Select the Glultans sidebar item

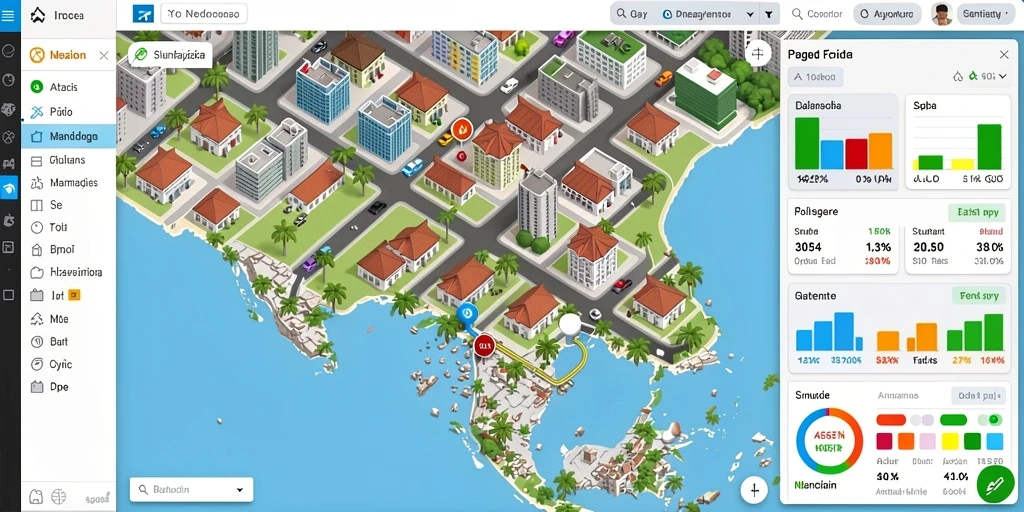(x=69, y=160)
